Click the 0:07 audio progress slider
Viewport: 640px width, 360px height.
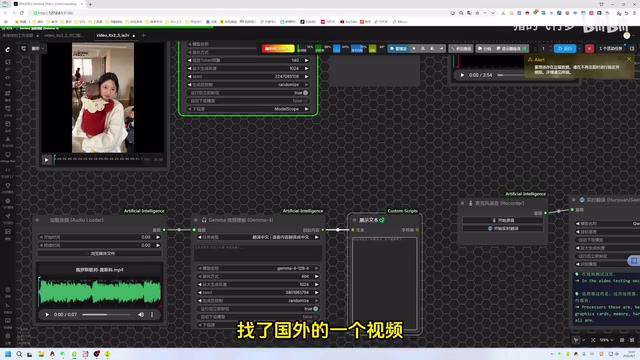(106, 315)
